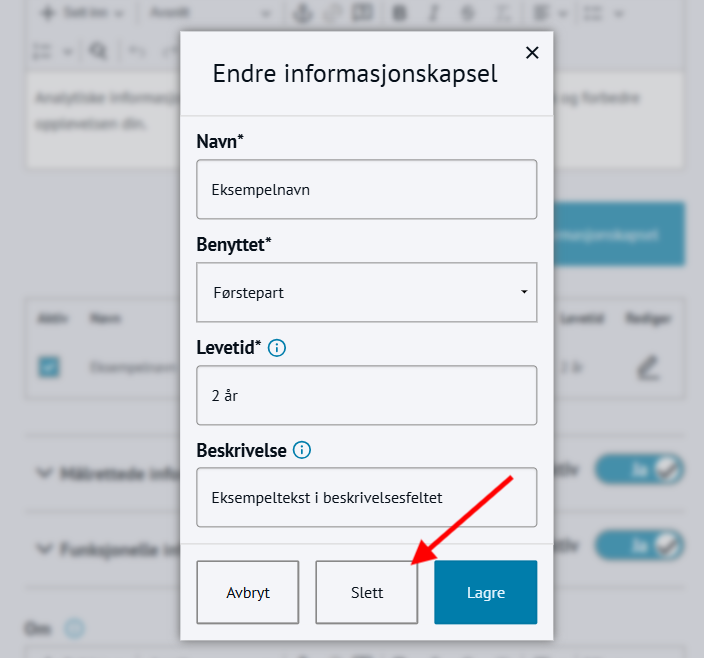Expand the Funksjonelle section chevron
The width and height of the screenshot is (704, 658).
(44, 548)
